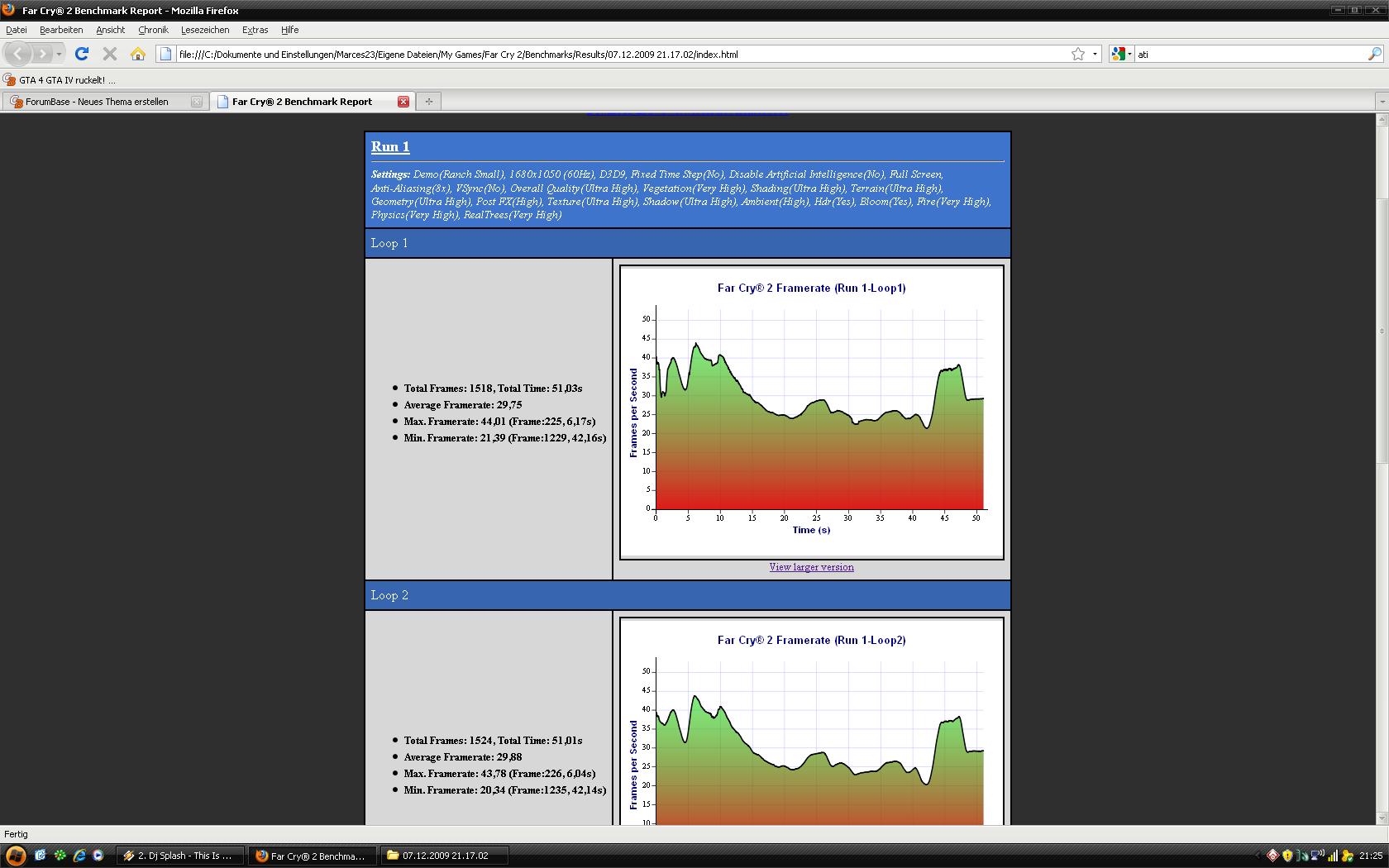Open the Google search engine selector
The height and width of the screenshot is (868, 1389).
(x=1121, y=54)
